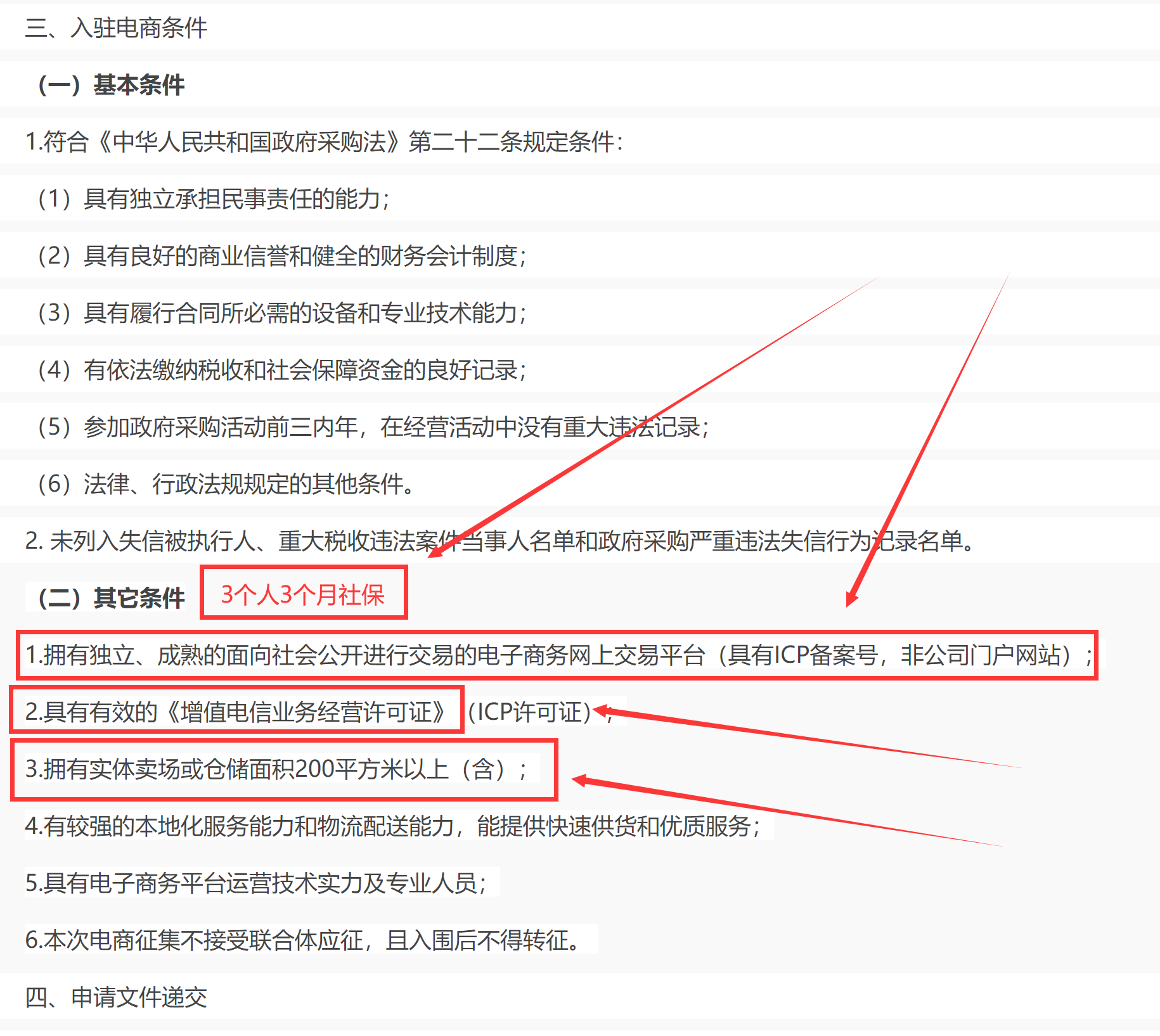Click the text '2.具有有效的《增值电信业务经营许可证》'
1160x1036 pixels.
236,712
